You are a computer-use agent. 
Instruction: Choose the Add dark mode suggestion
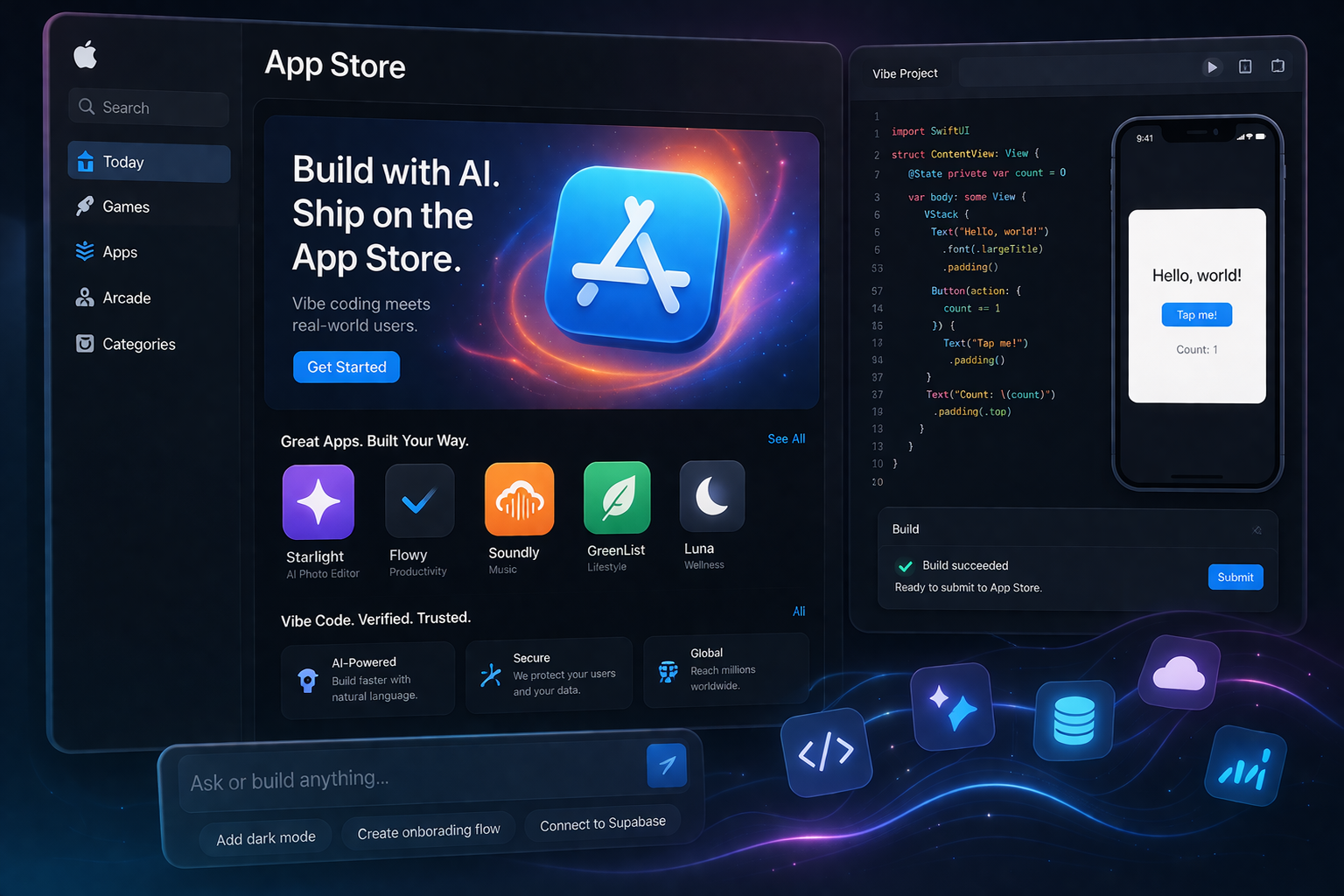coord(266,838)
